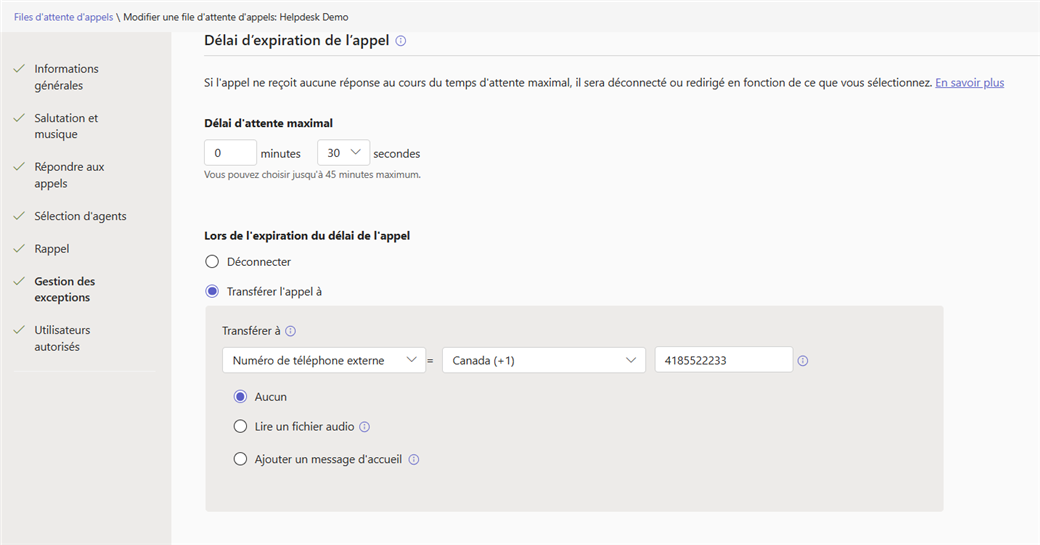Click info icon beside Lire un fichier audio

coord(364,427)
